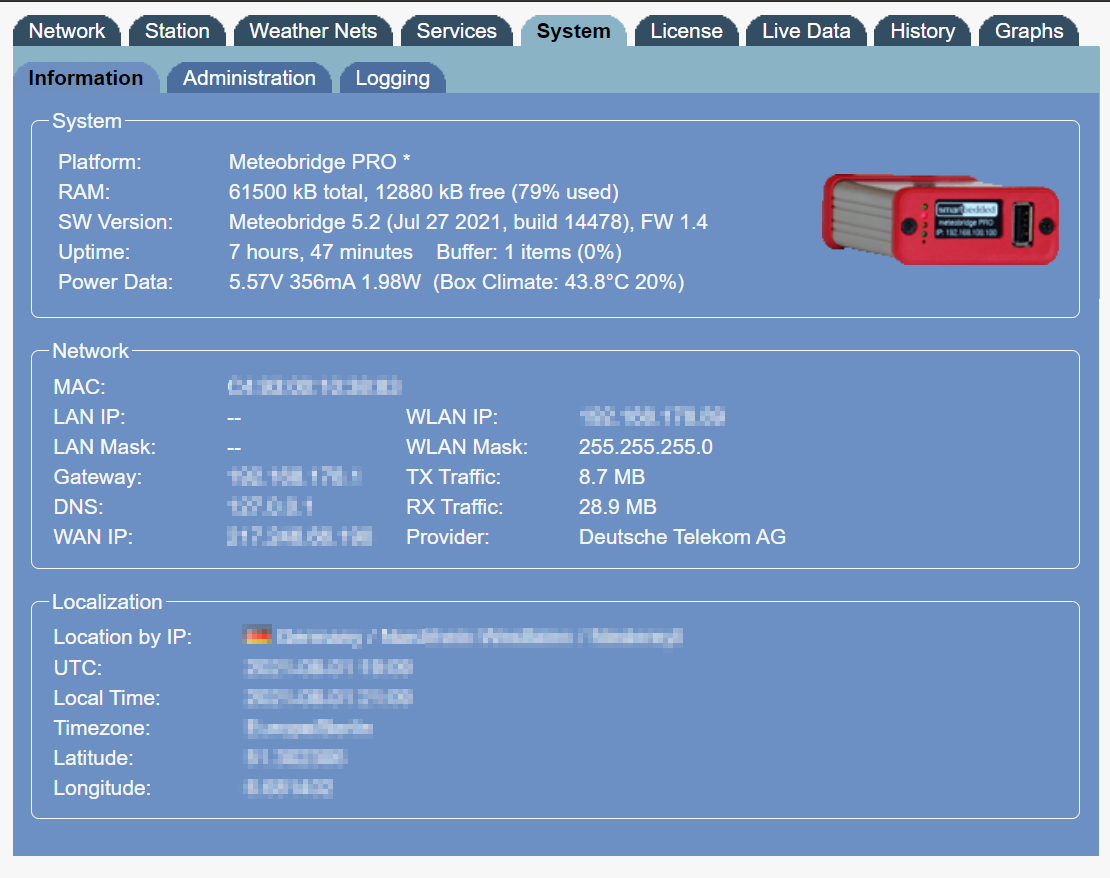This screenshot has width=1110, height=878.
Task: Click the Buffer: 1 items (0%) text
Action: point(529,252)
